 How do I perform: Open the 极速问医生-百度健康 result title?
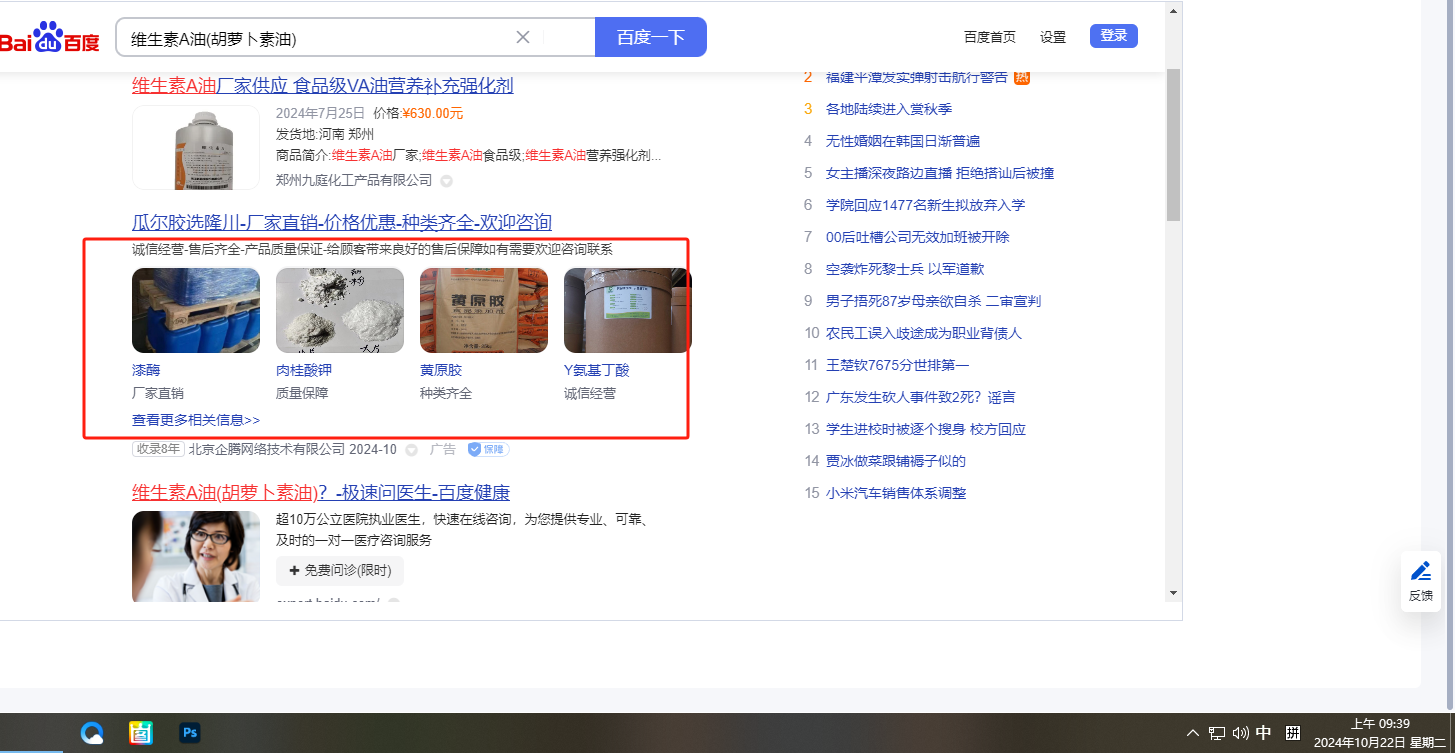(321, 492)
